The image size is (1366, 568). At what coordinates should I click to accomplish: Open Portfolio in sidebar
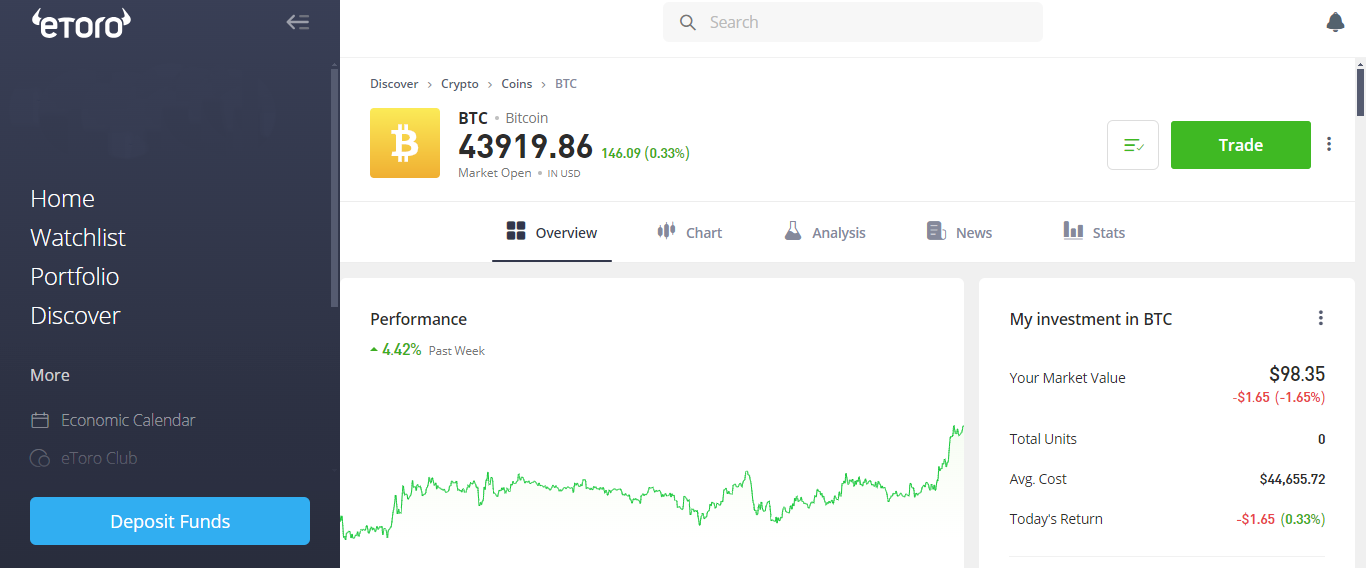(x=75, y=277)
